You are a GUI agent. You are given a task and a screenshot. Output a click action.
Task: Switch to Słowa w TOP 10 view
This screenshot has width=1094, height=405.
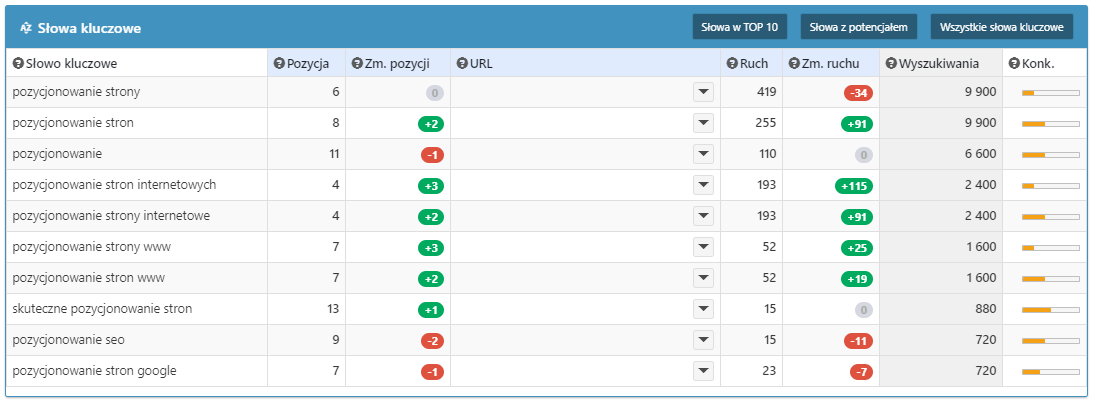739,27
